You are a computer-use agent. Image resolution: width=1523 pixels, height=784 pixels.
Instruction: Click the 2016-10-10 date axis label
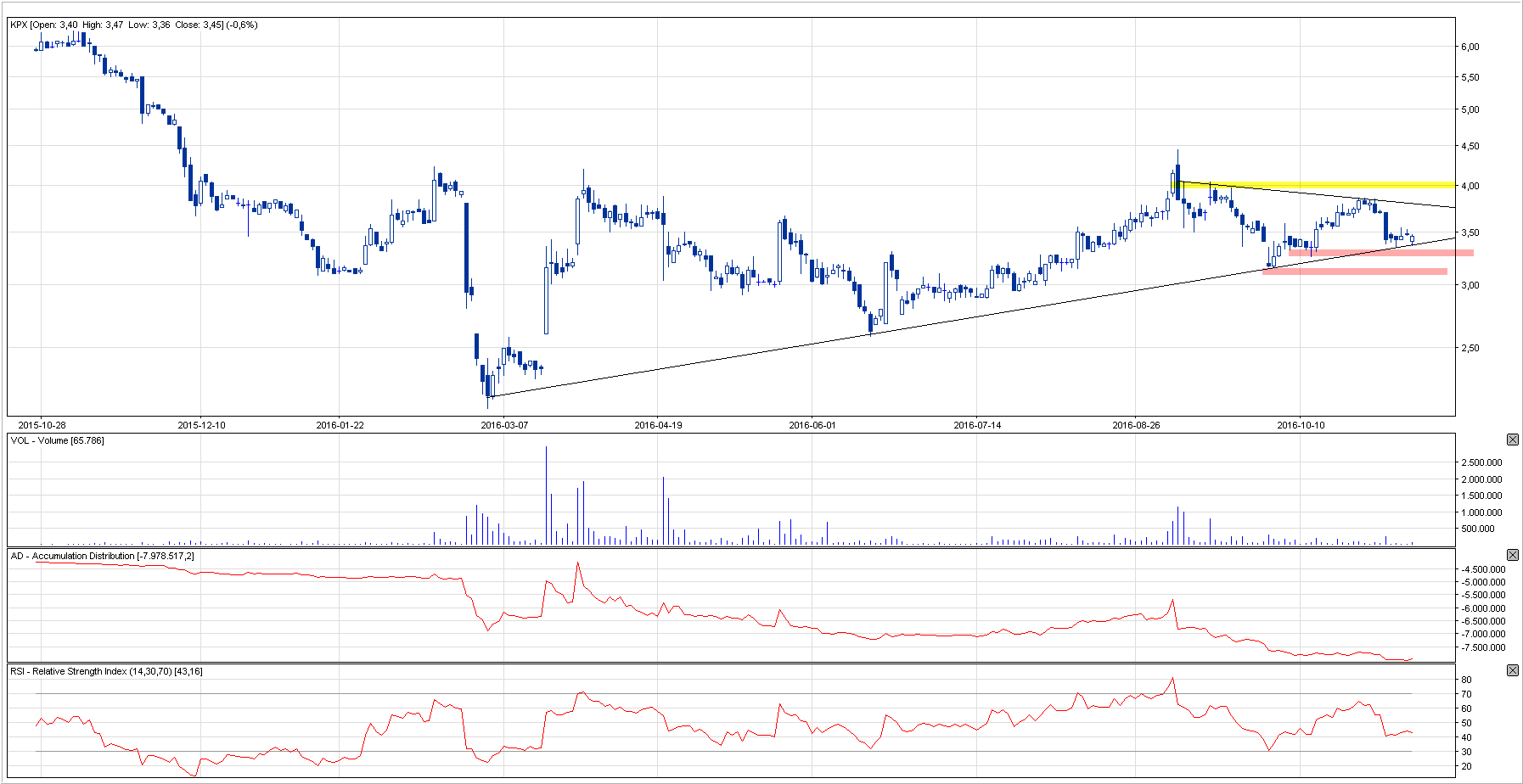tap(1301, 425)
